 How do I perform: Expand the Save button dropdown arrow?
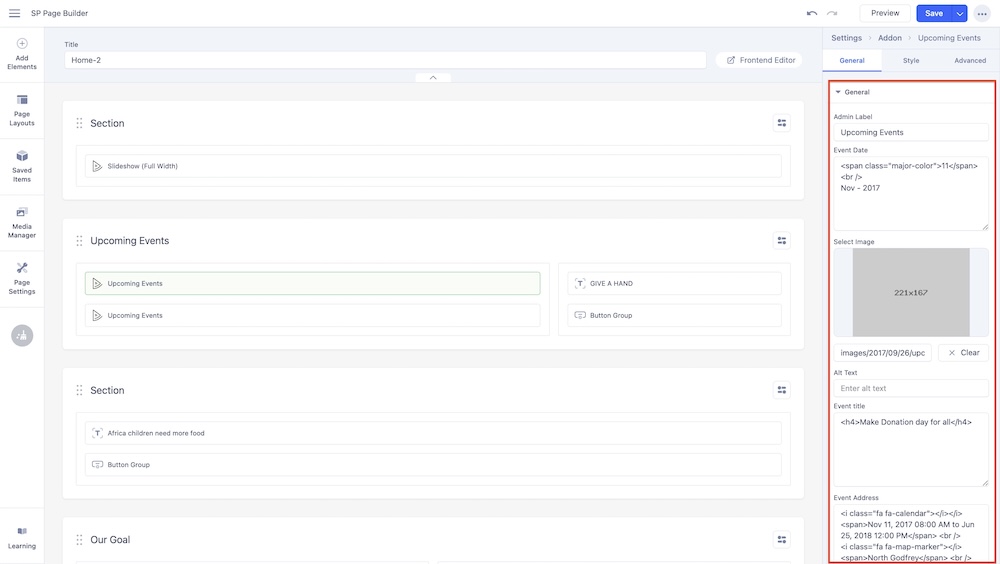960,13
